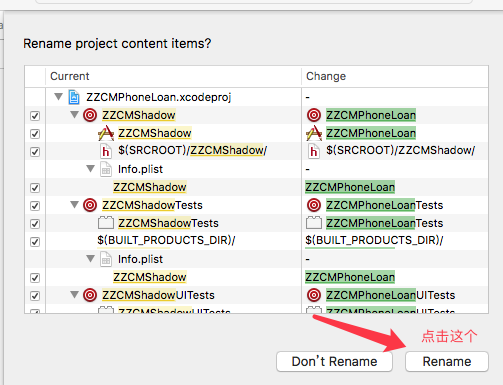Click the ZZCMShadow application icon under target
Viewport: 503px width, 385px height.
point(106,133)
